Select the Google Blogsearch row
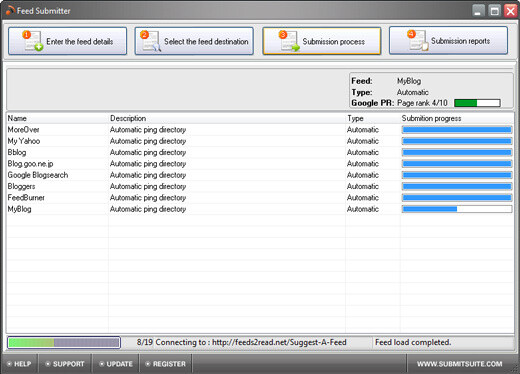Image resolution: width=520 pixels, height=374 pixels. click(260, 175)
